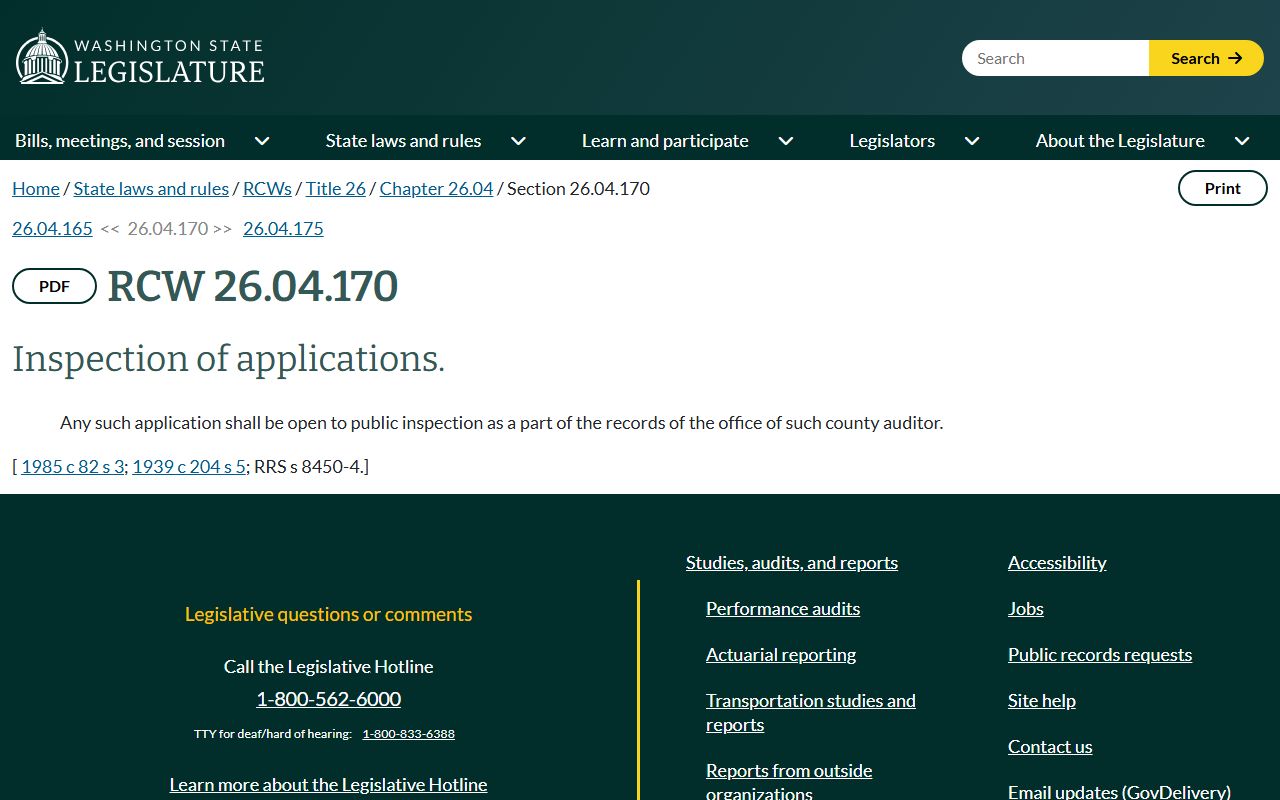1280x800 pixels.
Task: Open Transportation studies and reports link
Action: tap(811, 712)
